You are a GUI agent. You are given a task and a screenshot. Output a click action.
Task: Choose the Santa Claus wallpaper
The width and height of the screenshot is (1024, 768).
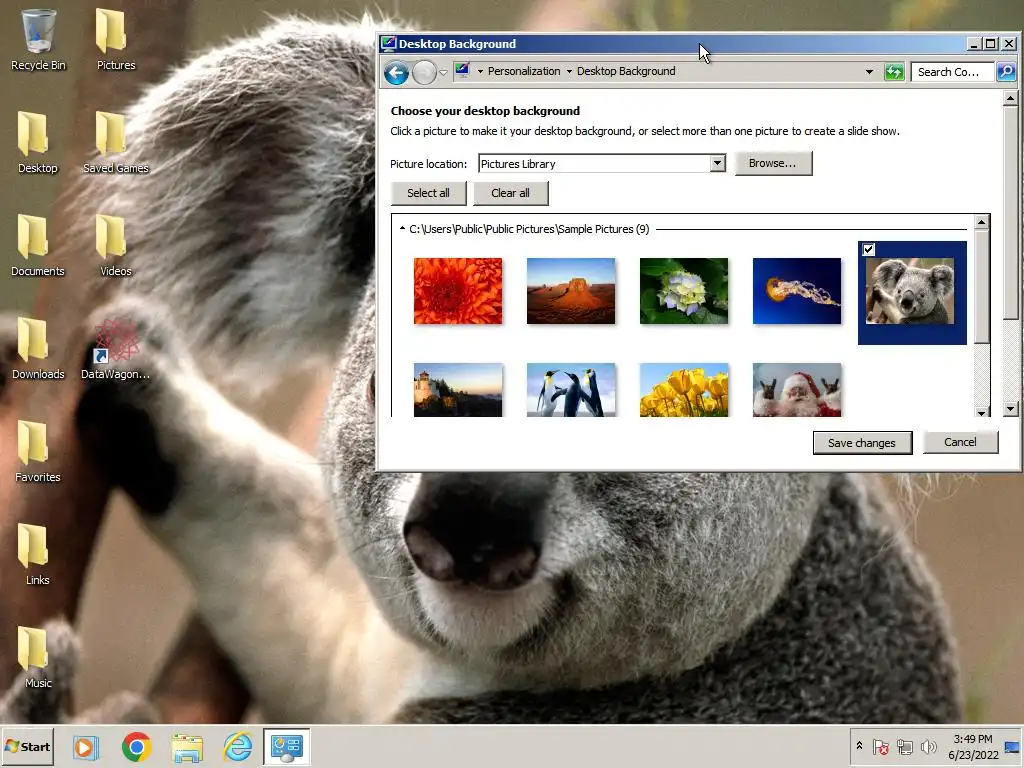(797, 390)
